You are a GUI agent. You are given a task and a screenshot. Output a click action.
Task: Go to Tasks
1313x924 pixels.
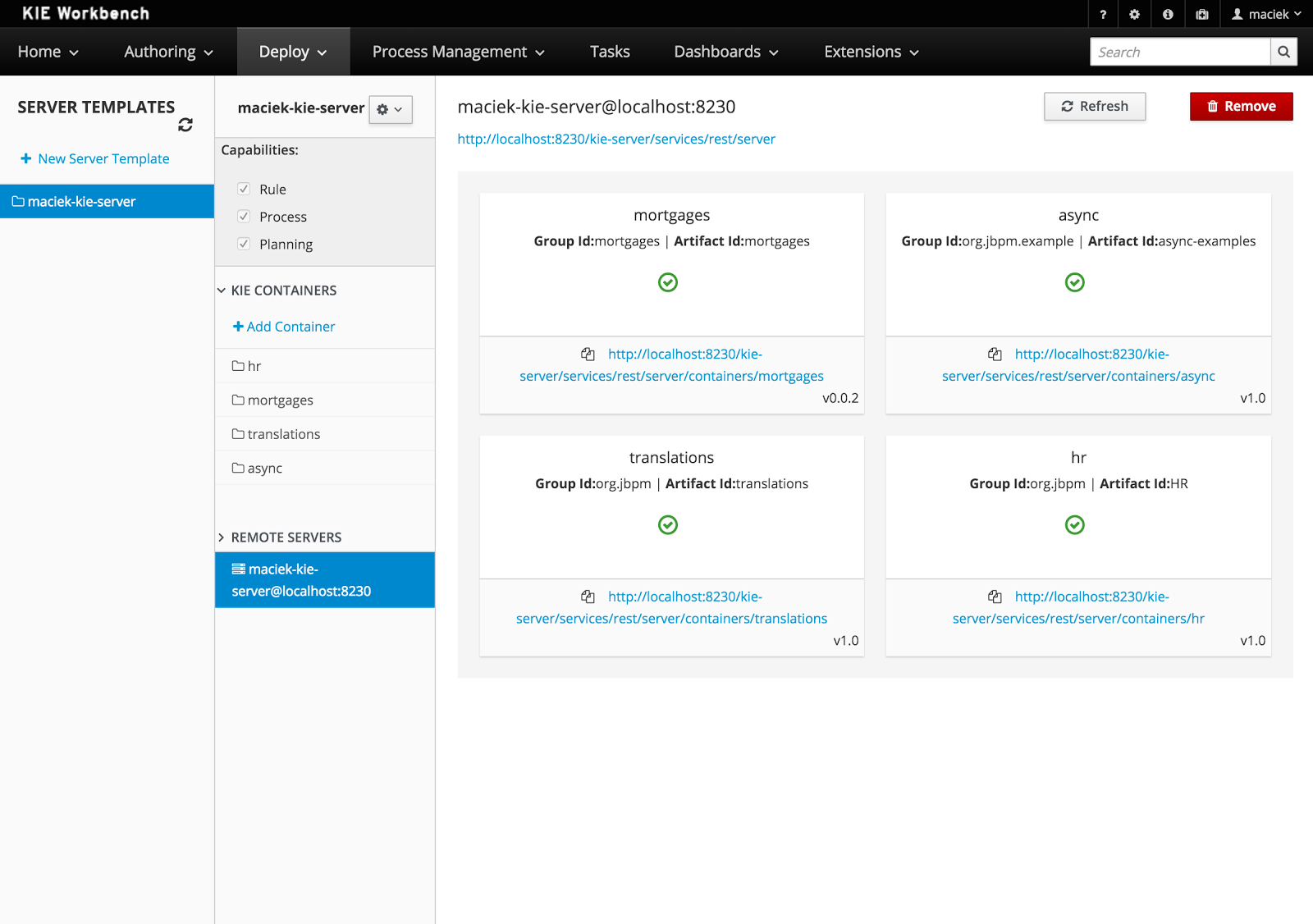tap(610, 52)
